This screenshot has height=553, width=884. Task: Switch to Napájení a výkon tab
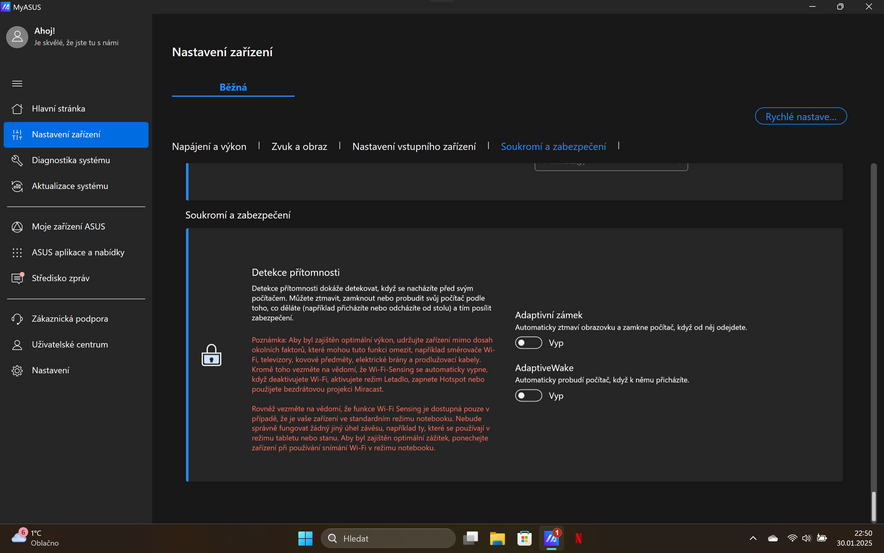click(x=209, y=146)
